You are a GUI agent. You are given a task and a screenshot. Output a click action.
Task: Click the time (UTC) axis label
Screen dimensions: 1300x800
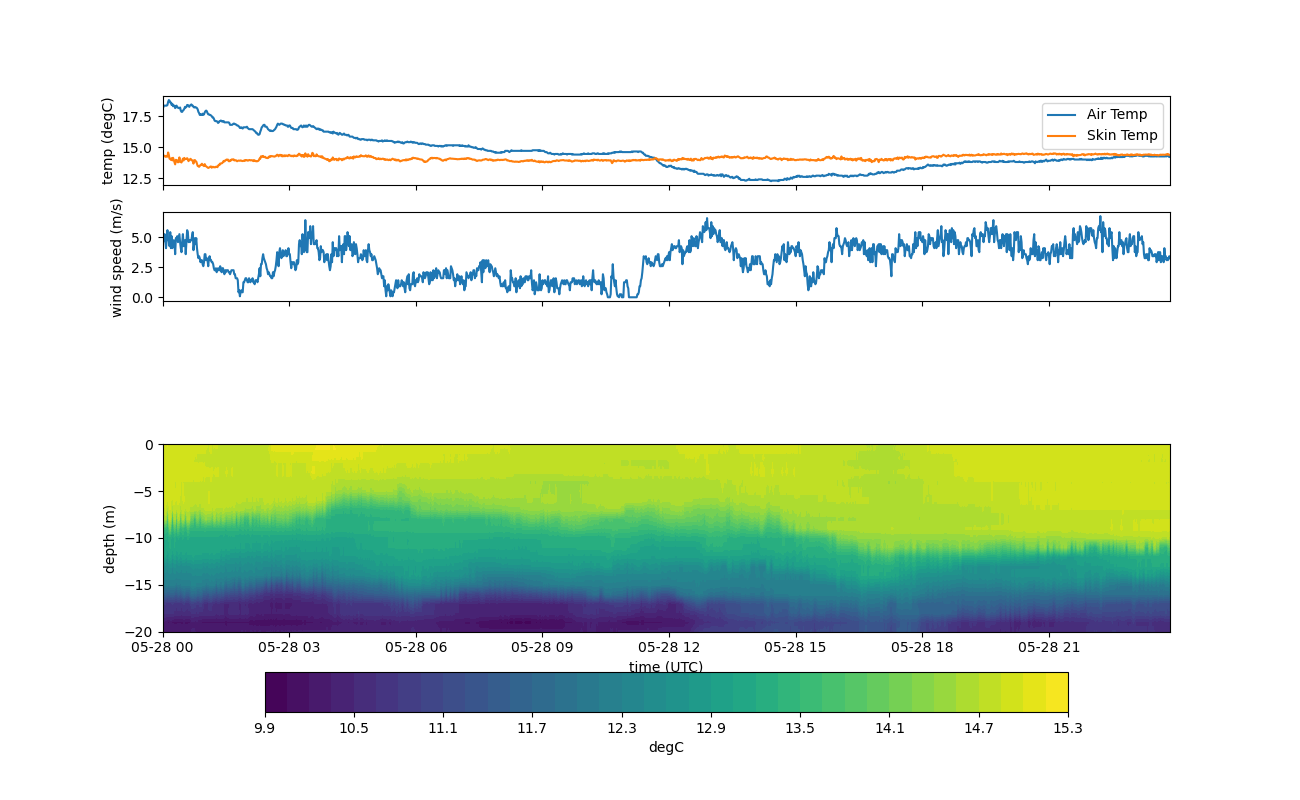pyautogui.click(x=666, y=667)
